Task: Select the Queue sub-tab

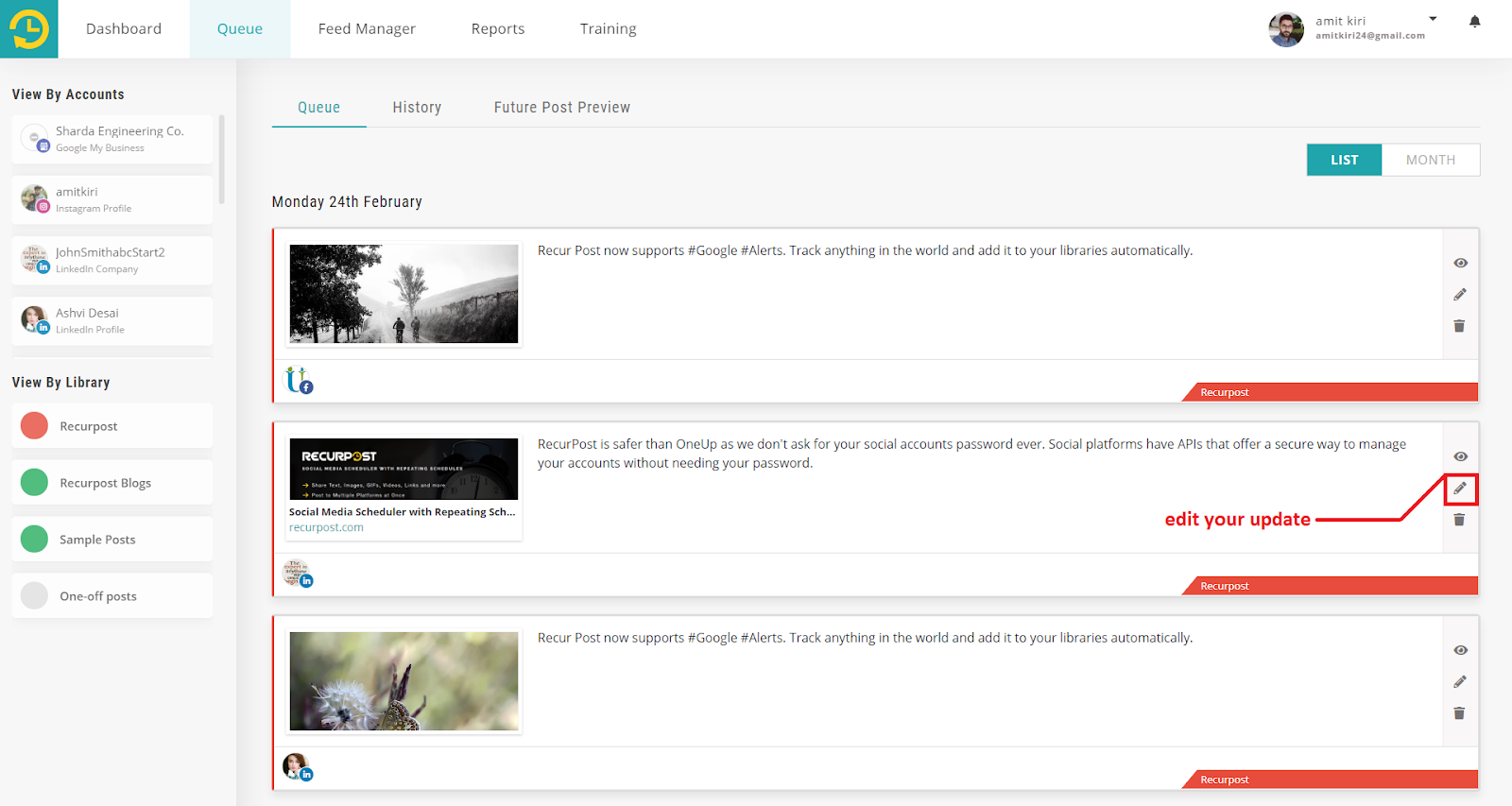Action: pyautogui.click(x=319, y=108)
